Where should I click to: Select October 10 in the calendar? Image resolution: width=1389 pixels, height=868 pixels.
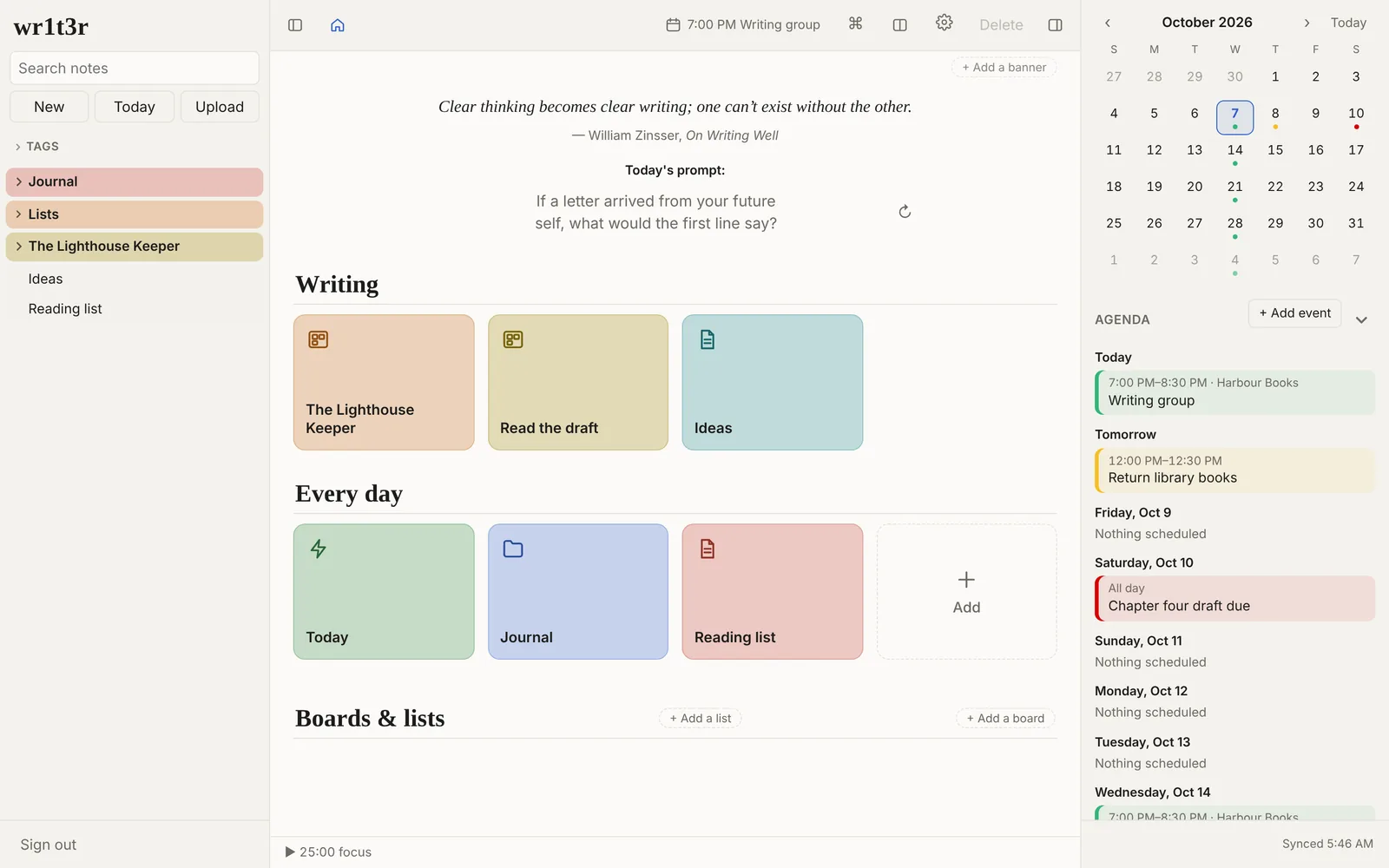click(x=1356, y=115)
